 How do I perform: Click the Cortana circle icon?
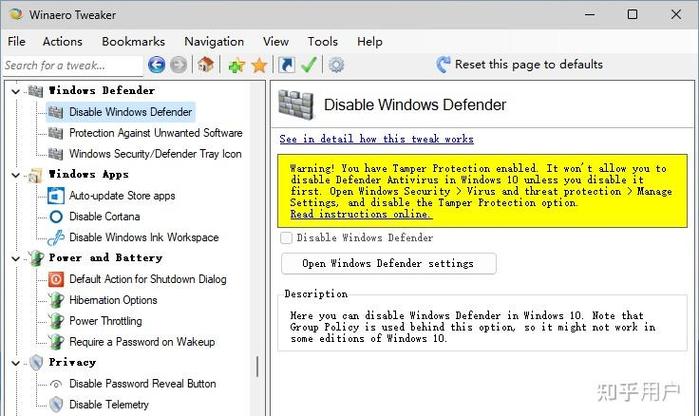pyautogui.click(x=56, y=217)
